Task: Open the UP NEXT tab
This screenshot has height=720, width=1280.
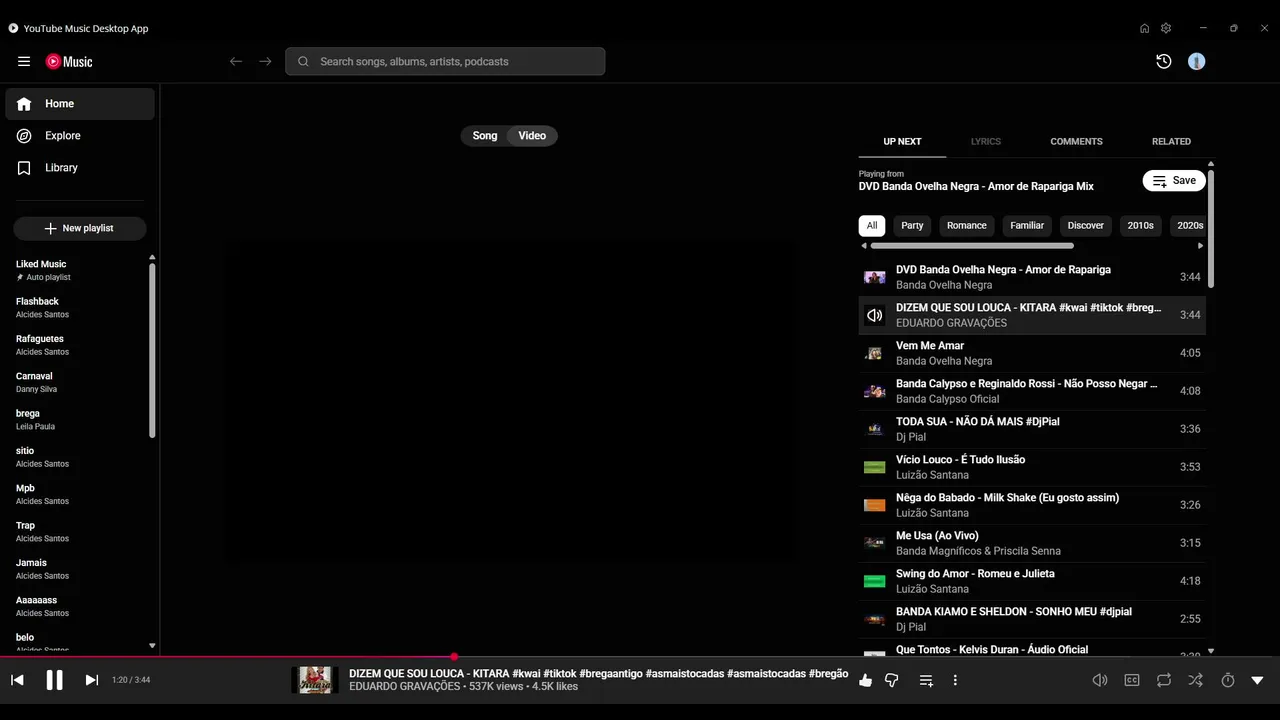Action: click(902, 141)
